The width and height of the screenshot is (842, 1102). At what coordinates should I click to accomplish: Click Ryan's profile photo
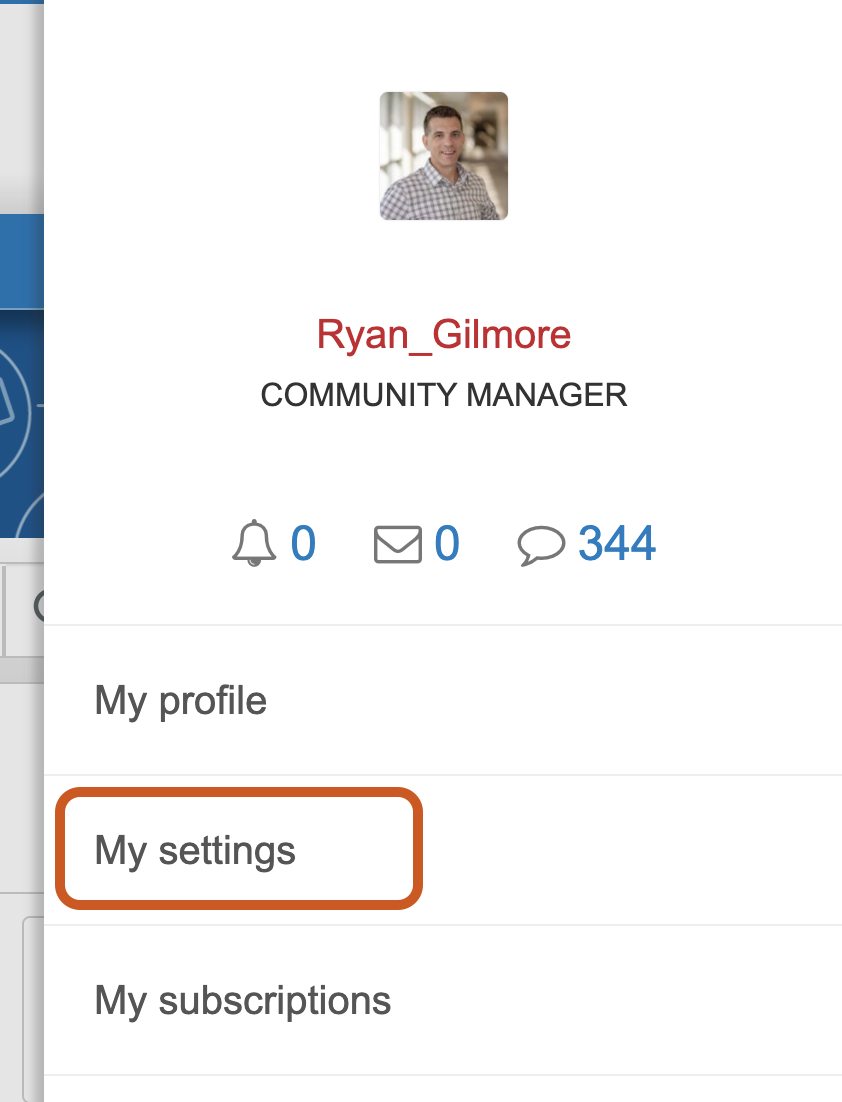click(443, 155)
